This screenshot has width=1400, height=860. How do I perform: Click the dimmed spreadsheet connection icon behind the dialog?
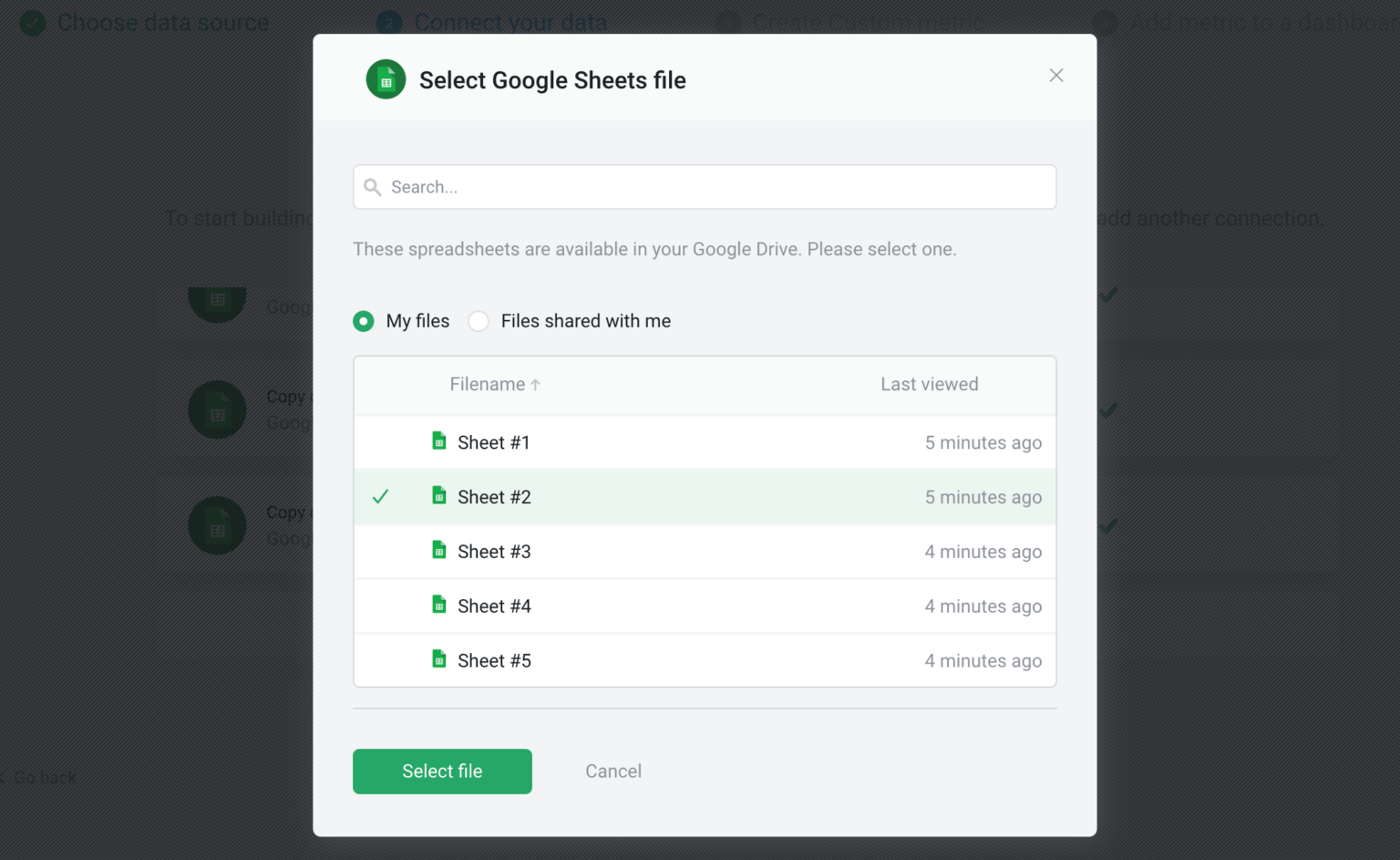click(x=218, y=409)
